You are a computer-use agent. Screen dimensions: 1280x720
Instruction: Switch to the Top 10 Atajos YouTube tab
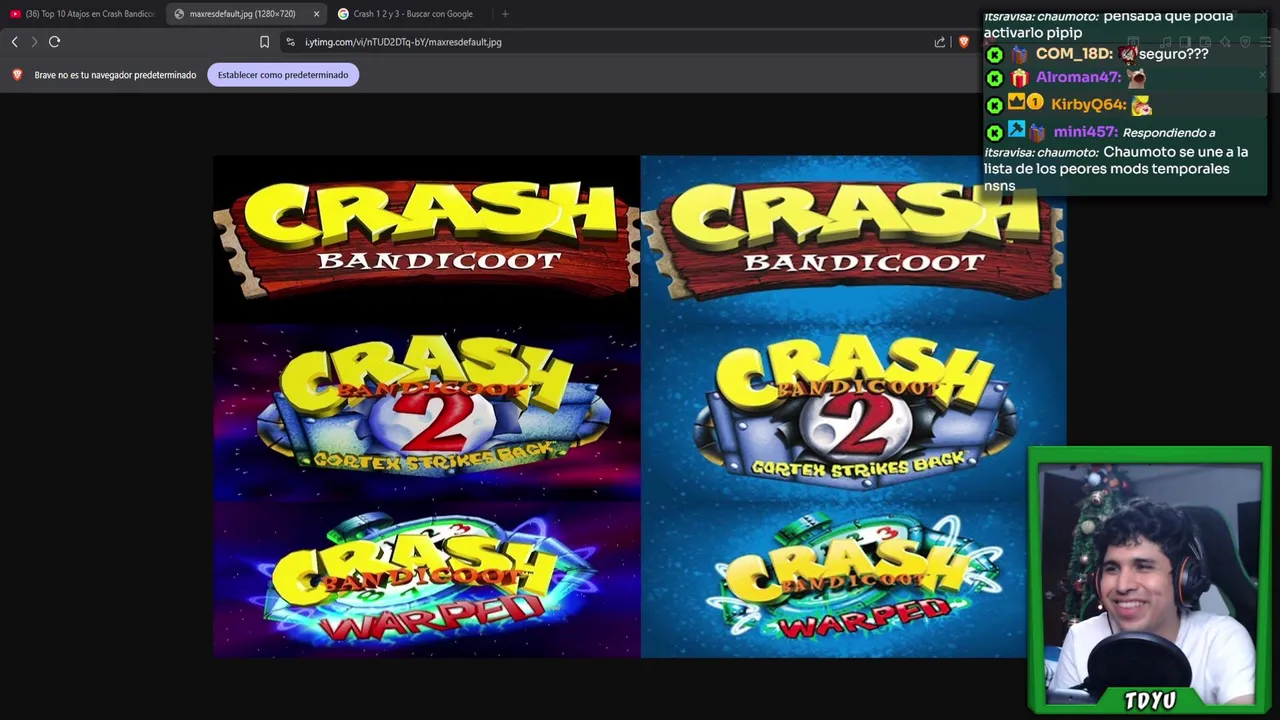point(82,14)
